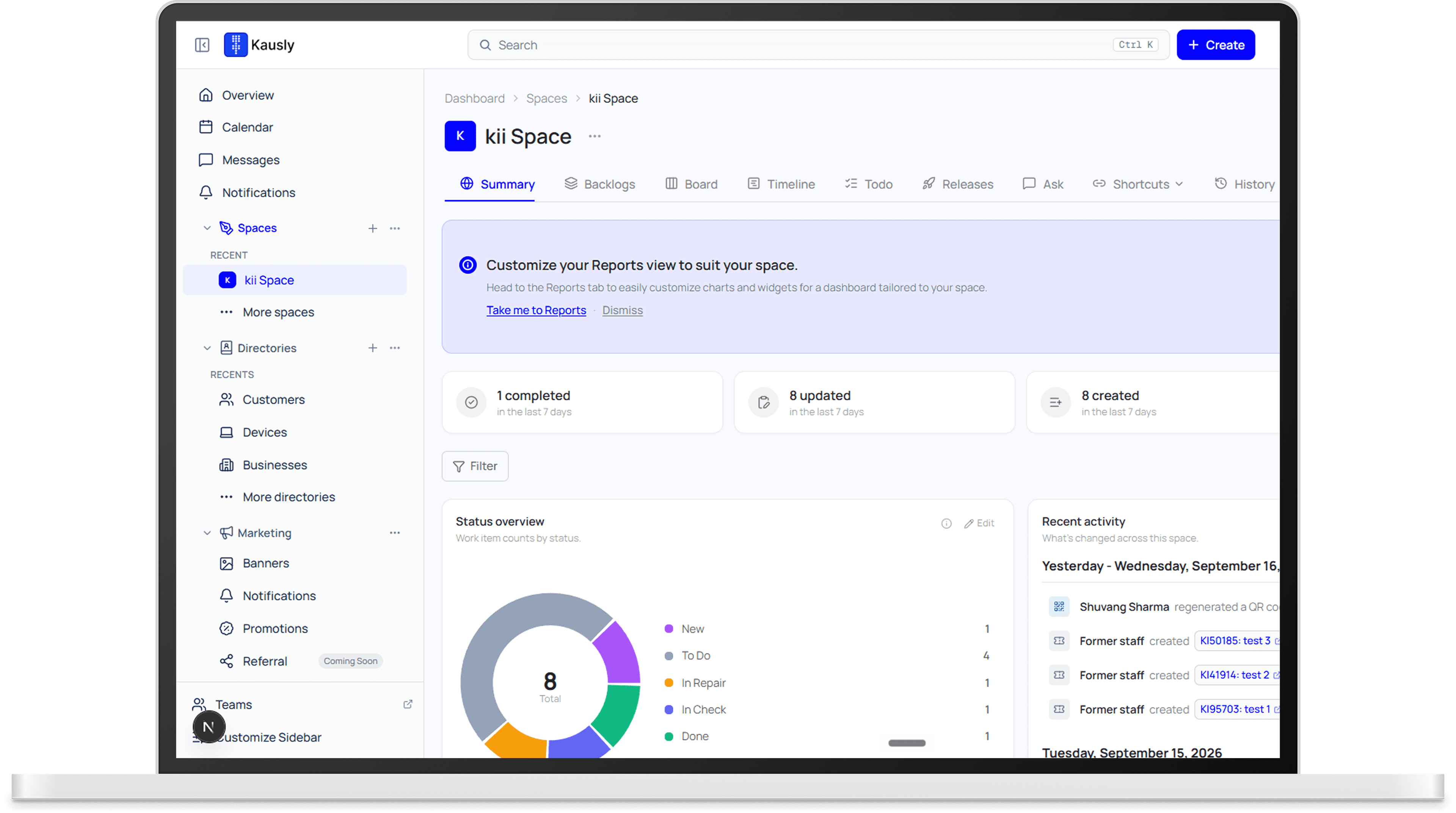The width and height of the screenshot is (1456, 813).
Task: Add a new space with plus icon
Action: (372, 228)
